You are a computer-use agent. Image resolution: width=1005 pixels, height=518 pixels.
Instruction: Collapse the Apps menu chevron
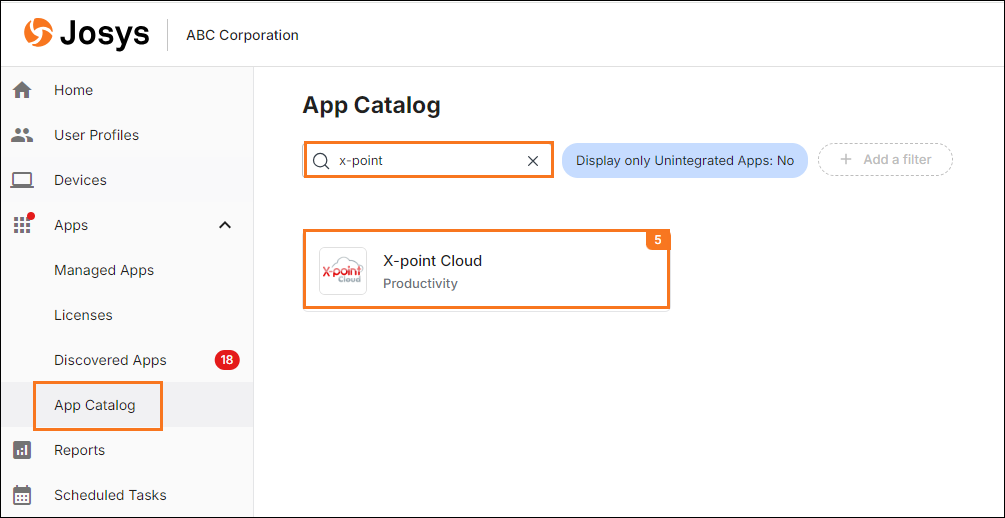(x=225, y=225)
